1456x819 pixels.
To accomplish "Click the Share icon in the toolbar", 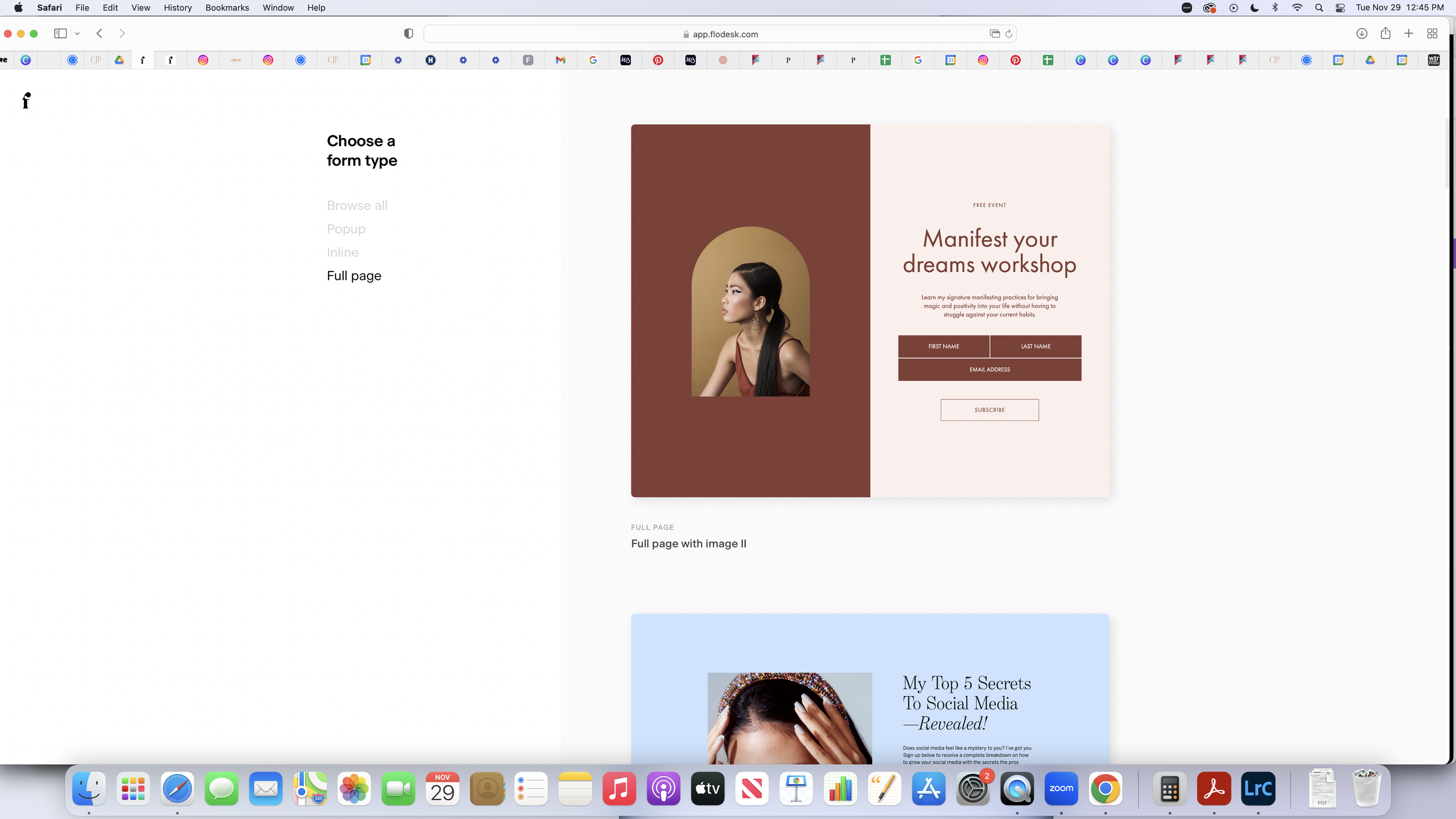I will coord(1386,34).
